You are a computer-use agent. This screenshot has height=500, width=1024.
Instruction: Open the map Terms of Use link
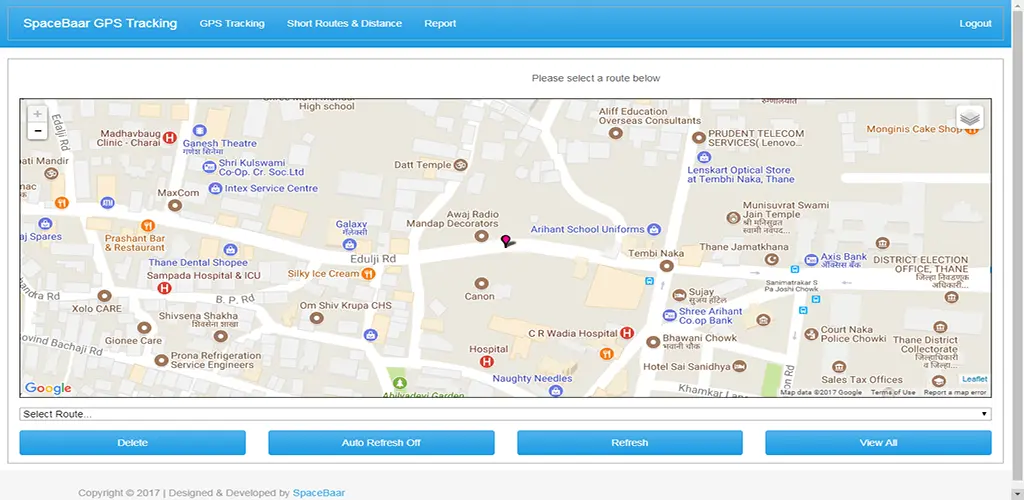point(893,392)
